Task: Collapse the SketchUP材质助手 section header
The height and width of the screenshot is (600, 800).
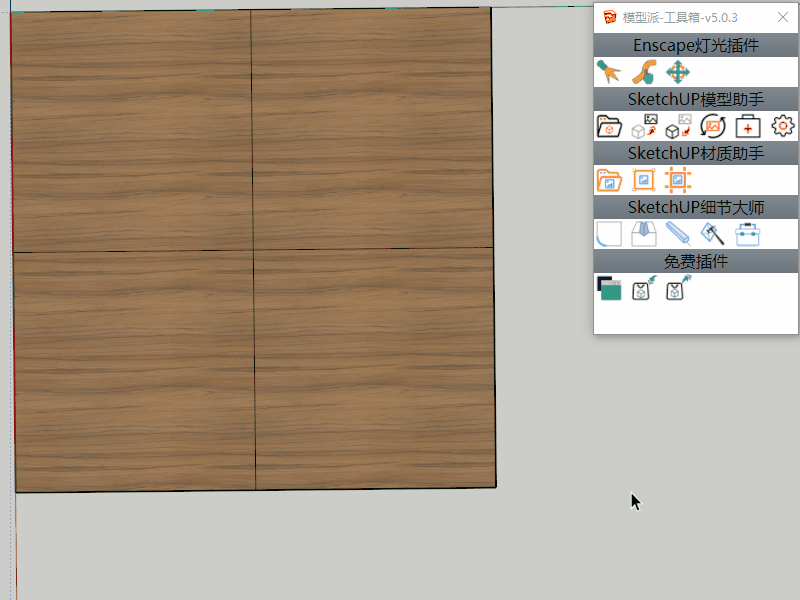Action: (x=696, y=153)
